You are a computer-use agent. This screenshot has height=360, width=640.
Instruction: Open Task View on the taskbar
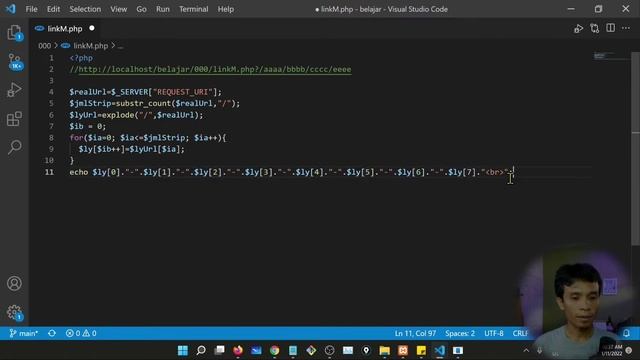click(220, 350)
